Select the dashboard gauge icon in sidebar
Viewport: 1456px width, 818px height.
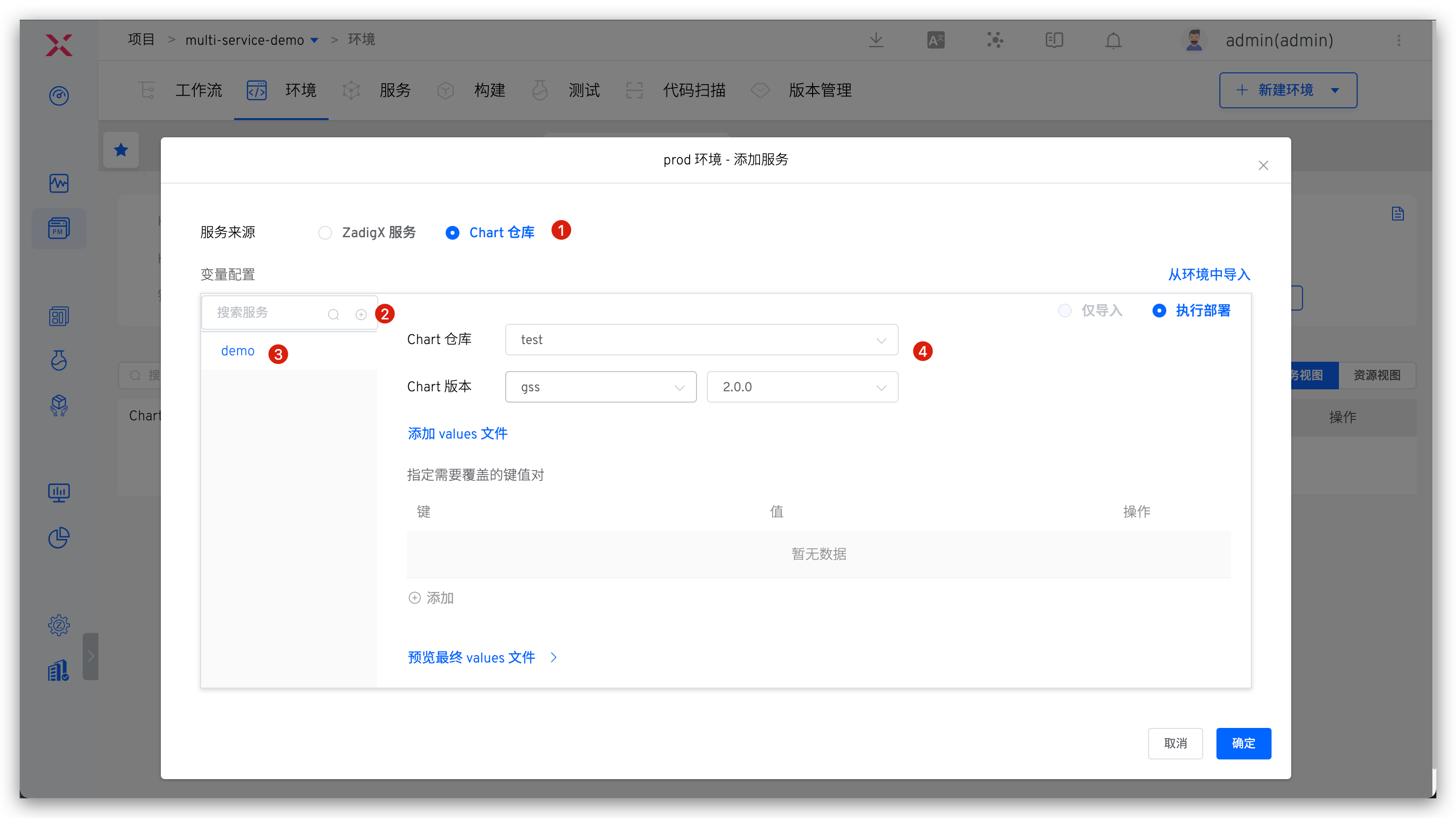tap(59, 95)
